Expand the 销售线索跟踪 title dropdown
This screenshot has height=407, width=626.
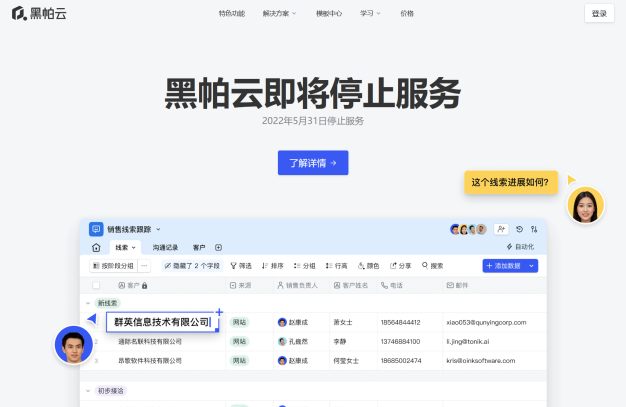click(x=158, y=230)
